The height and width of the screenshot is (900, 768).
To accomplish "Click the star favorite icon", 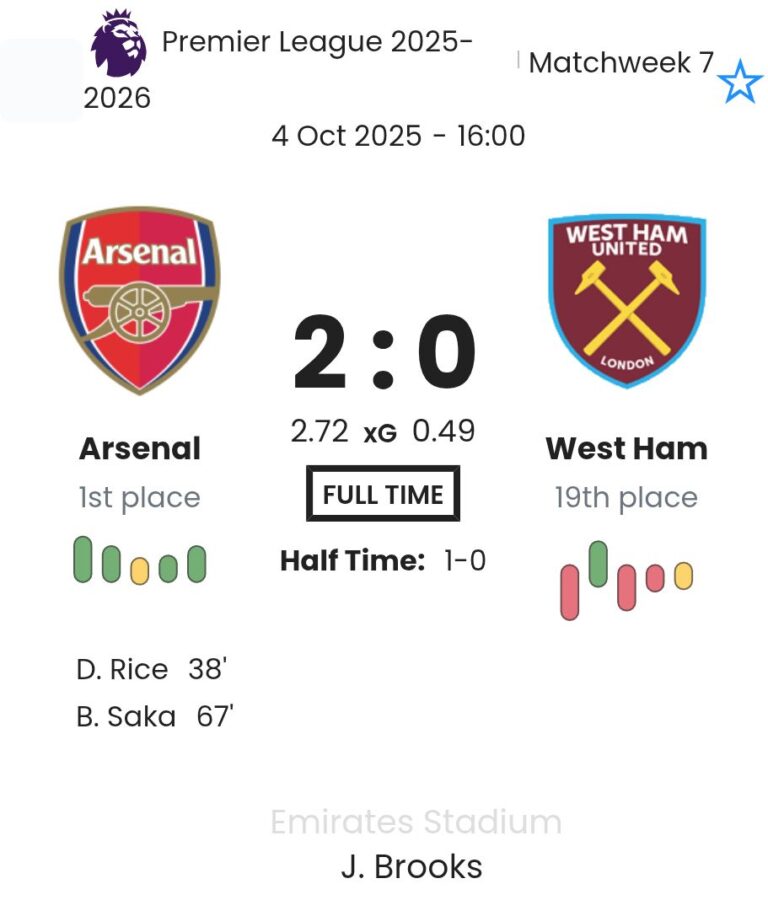I will 740,82.
